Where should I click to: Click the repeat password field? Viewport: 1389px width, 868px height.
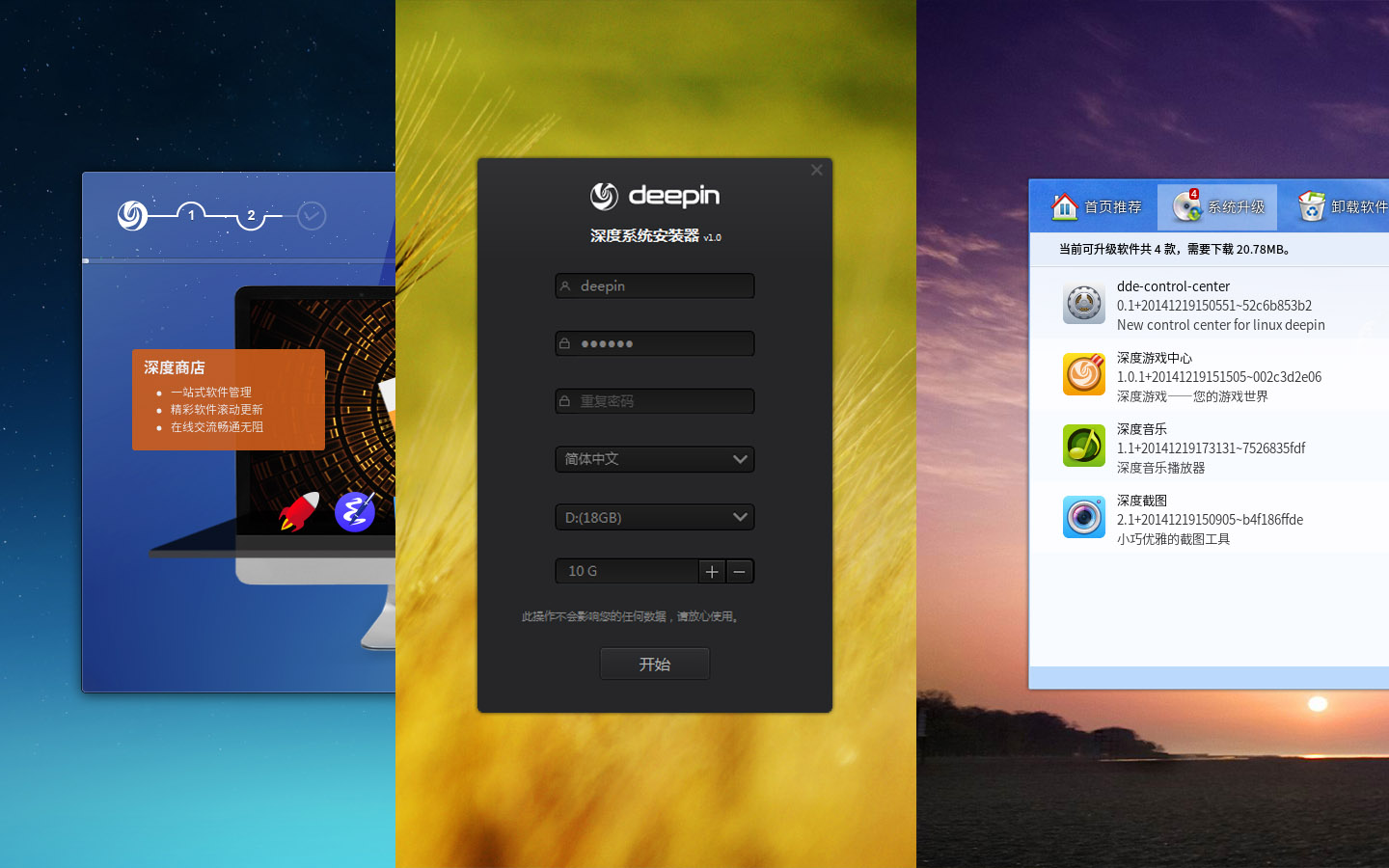[x=655, y=401]
